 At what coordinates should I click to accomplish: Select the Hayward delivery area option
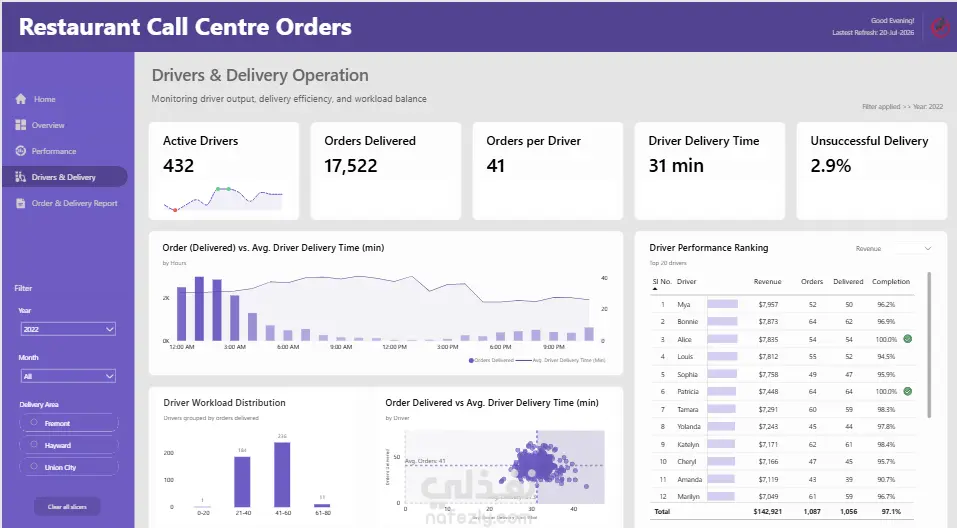[x=69, y=445]
